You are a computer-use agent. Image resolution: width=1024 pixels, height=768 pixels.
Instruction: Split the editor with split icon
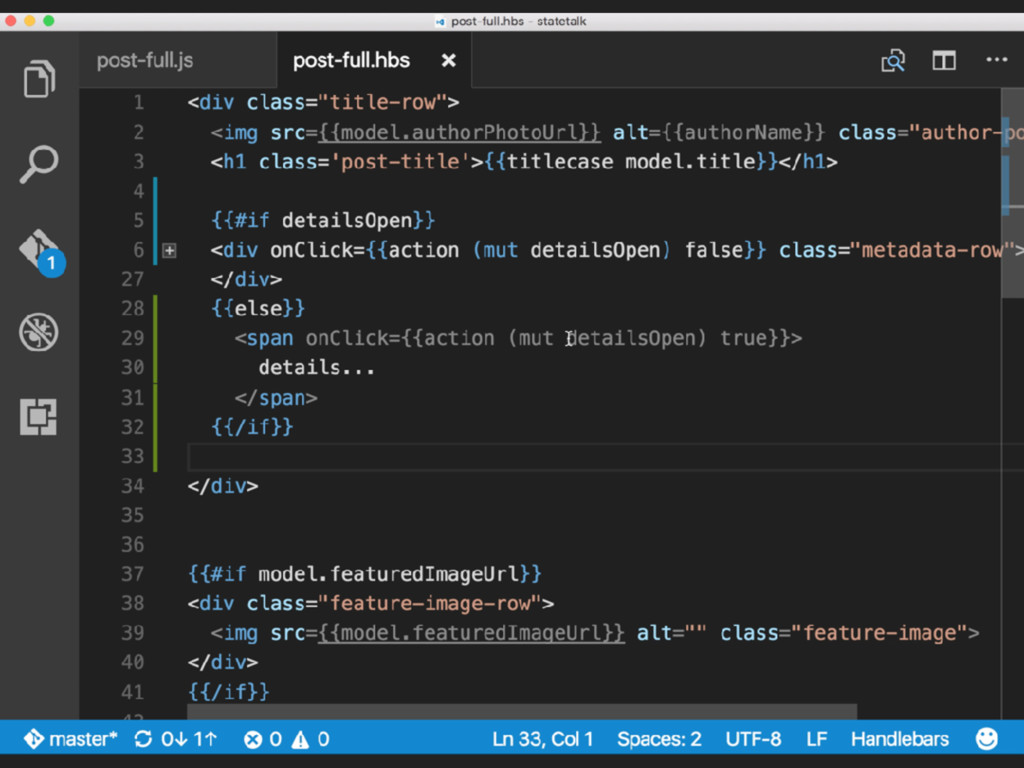944,61
